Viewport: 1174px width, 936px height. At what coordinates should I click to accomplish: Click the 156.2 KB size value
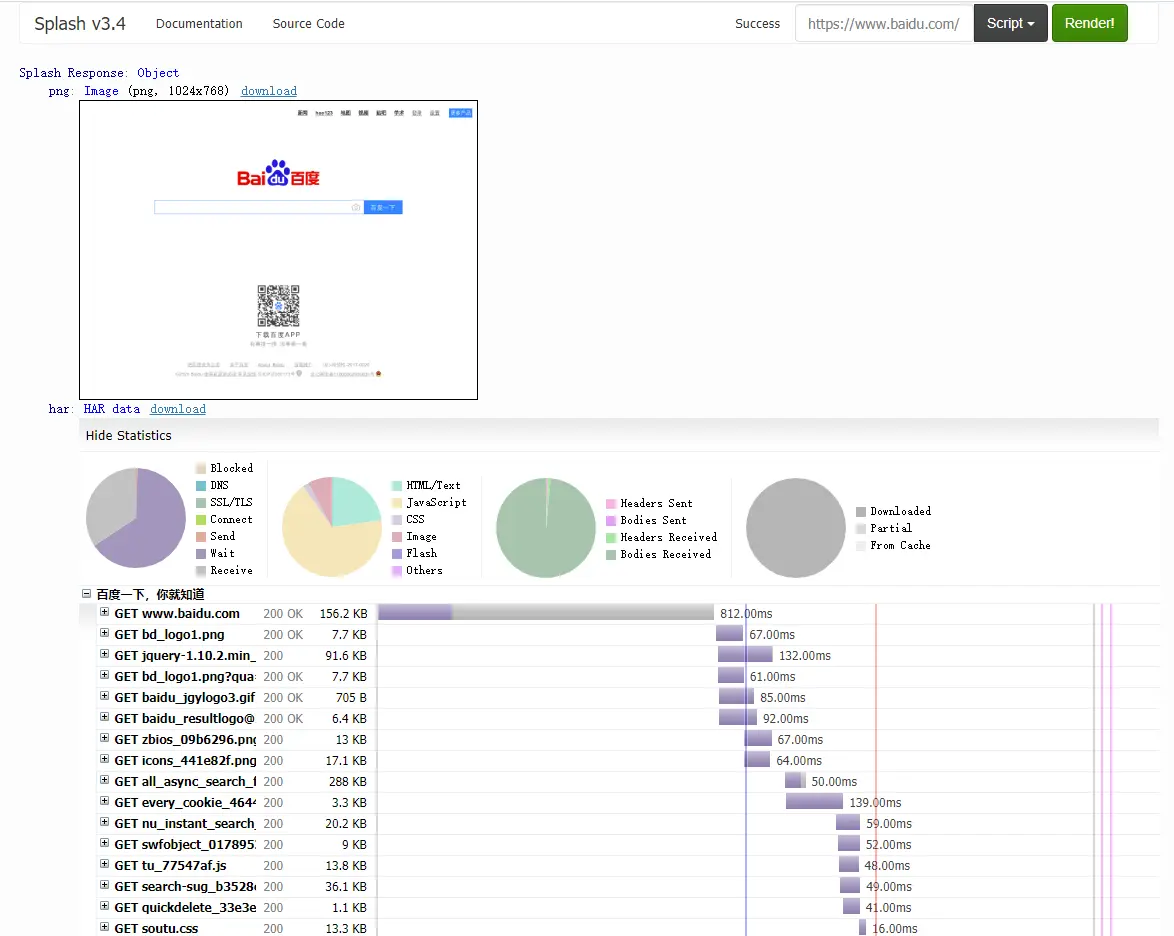pyautogui.click(x=344, y=613)
